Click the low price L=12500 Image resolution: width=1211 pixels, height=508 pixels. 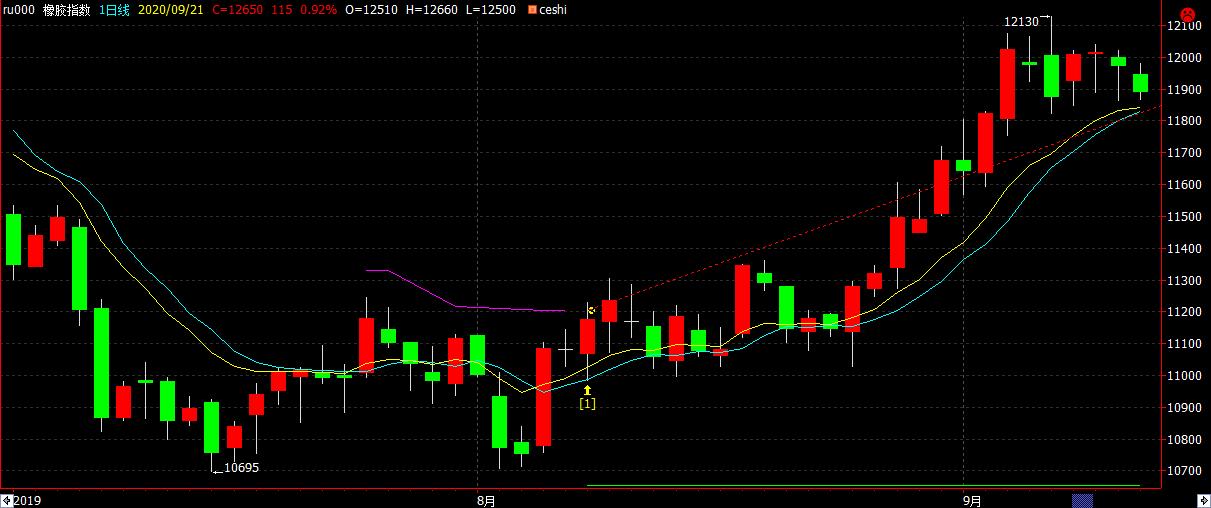tap(492, 10)
